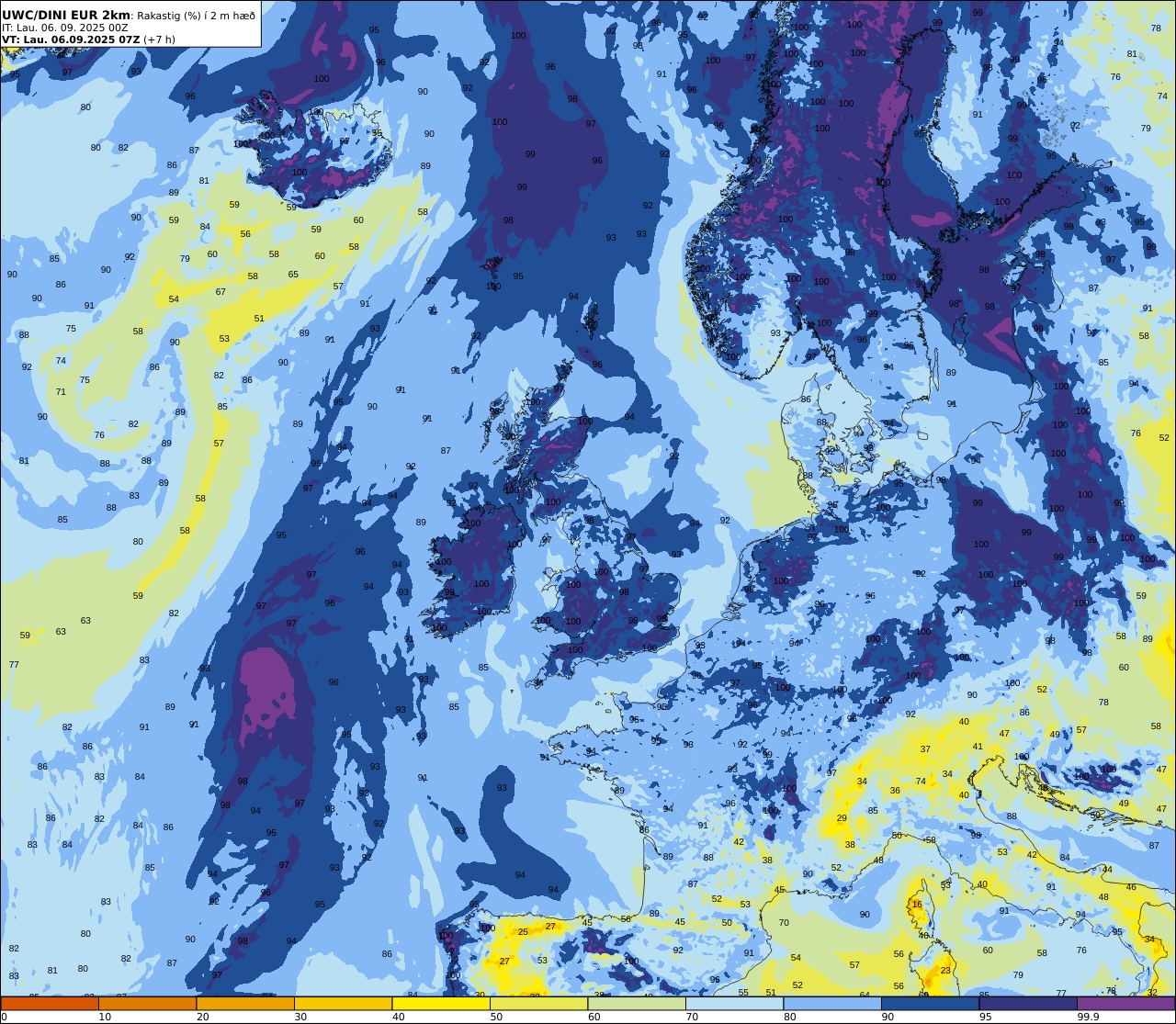The image size is (1176, 1024).
Task: Click the 30–40 golden legend swatch
Action: click(343, 1004)
